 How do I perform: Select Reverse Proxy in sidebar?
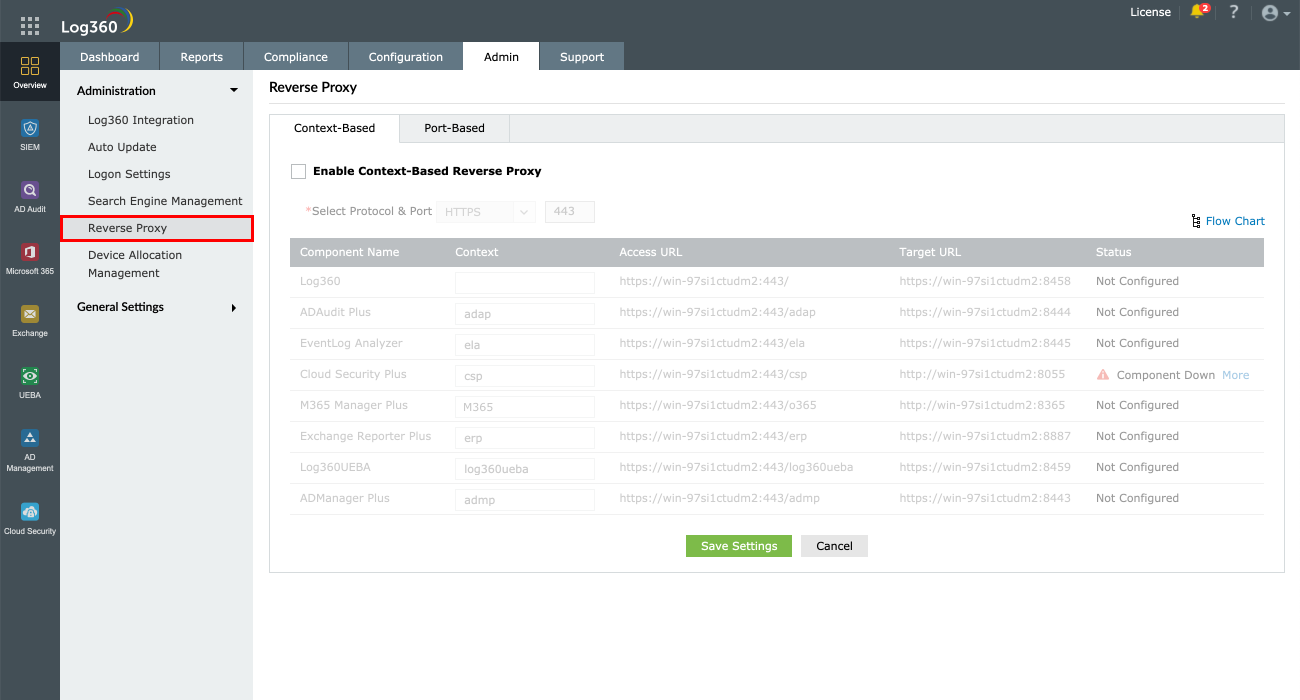[157, 228]
